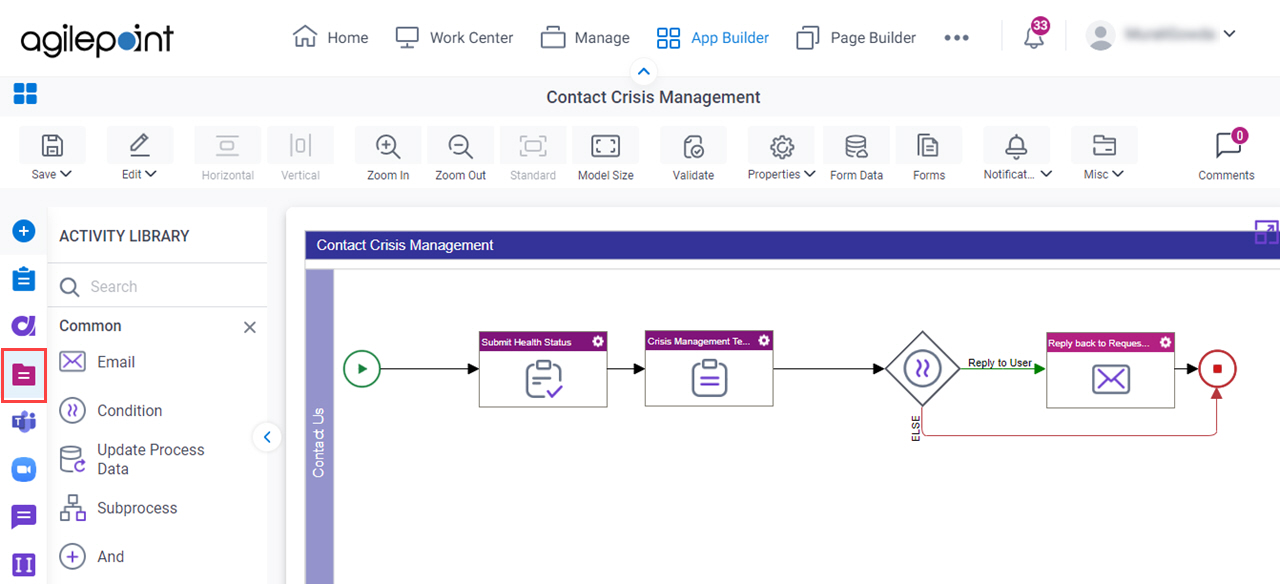The image size is (1280, 584).
Task: Select the Crisis Management Team activity
Action: (709, 369)
